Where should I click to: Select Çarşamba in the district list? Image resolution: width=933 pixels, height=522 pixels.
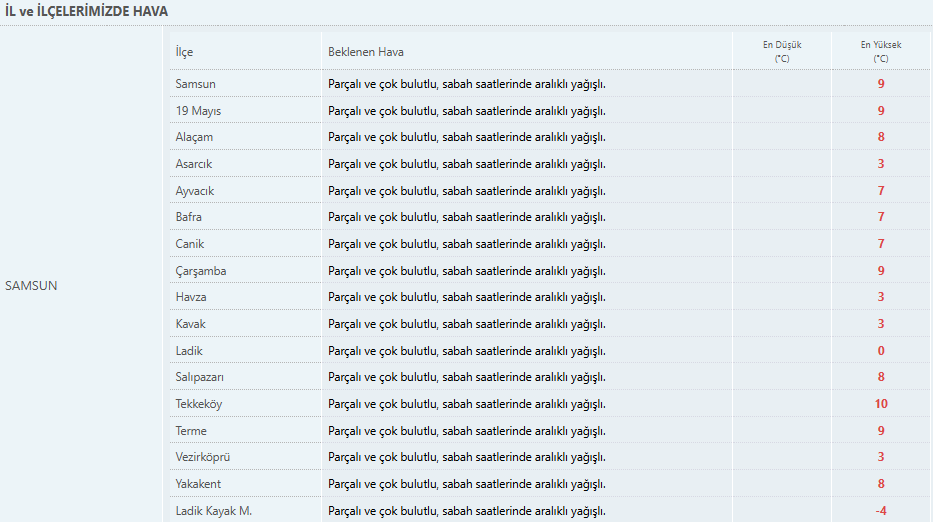tap(200, 271)
